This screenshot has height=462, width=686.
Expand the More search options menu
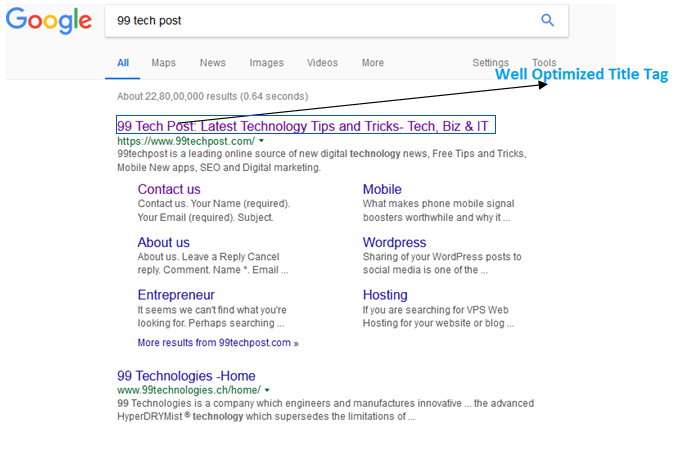coord(373,63)
